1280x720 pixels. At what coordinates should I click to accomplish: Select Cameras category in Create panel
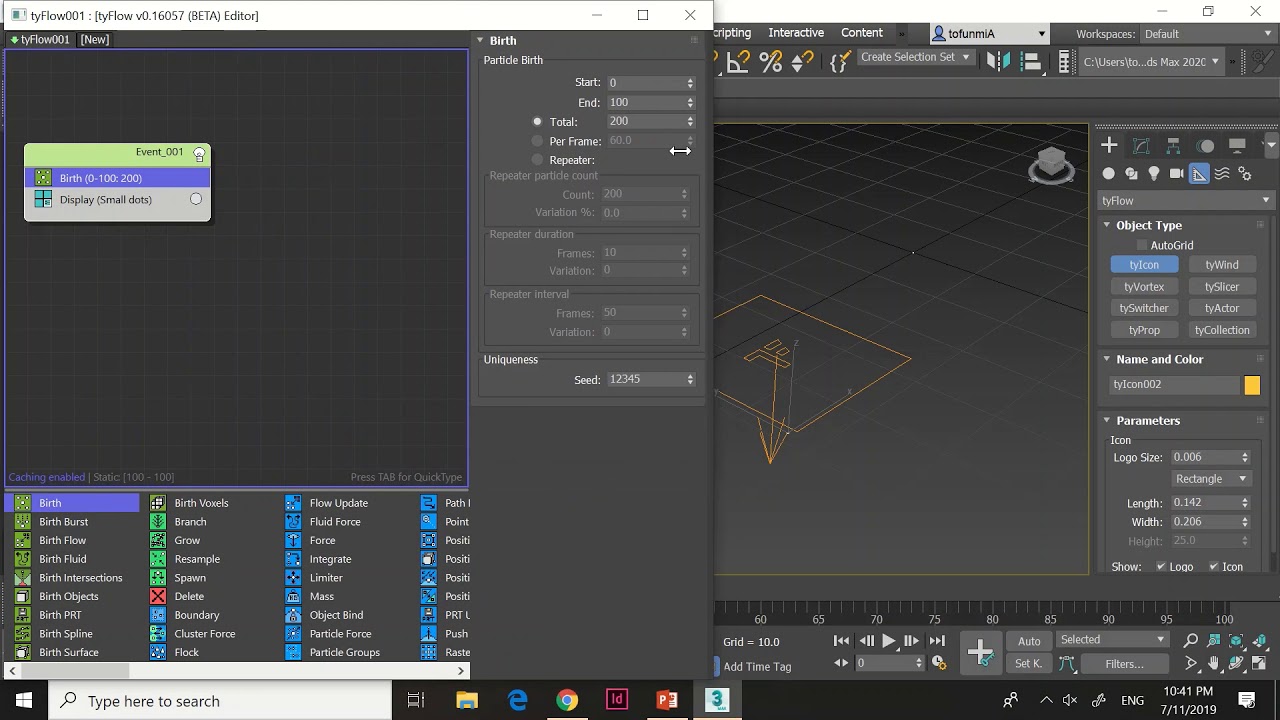pyautogui.click(x=1177, y=174)
